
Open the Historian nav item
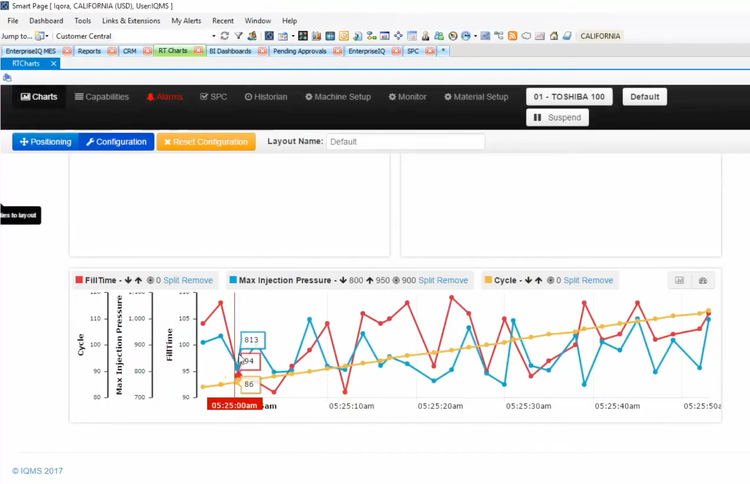pyautogui.click(x=266, y=97)
